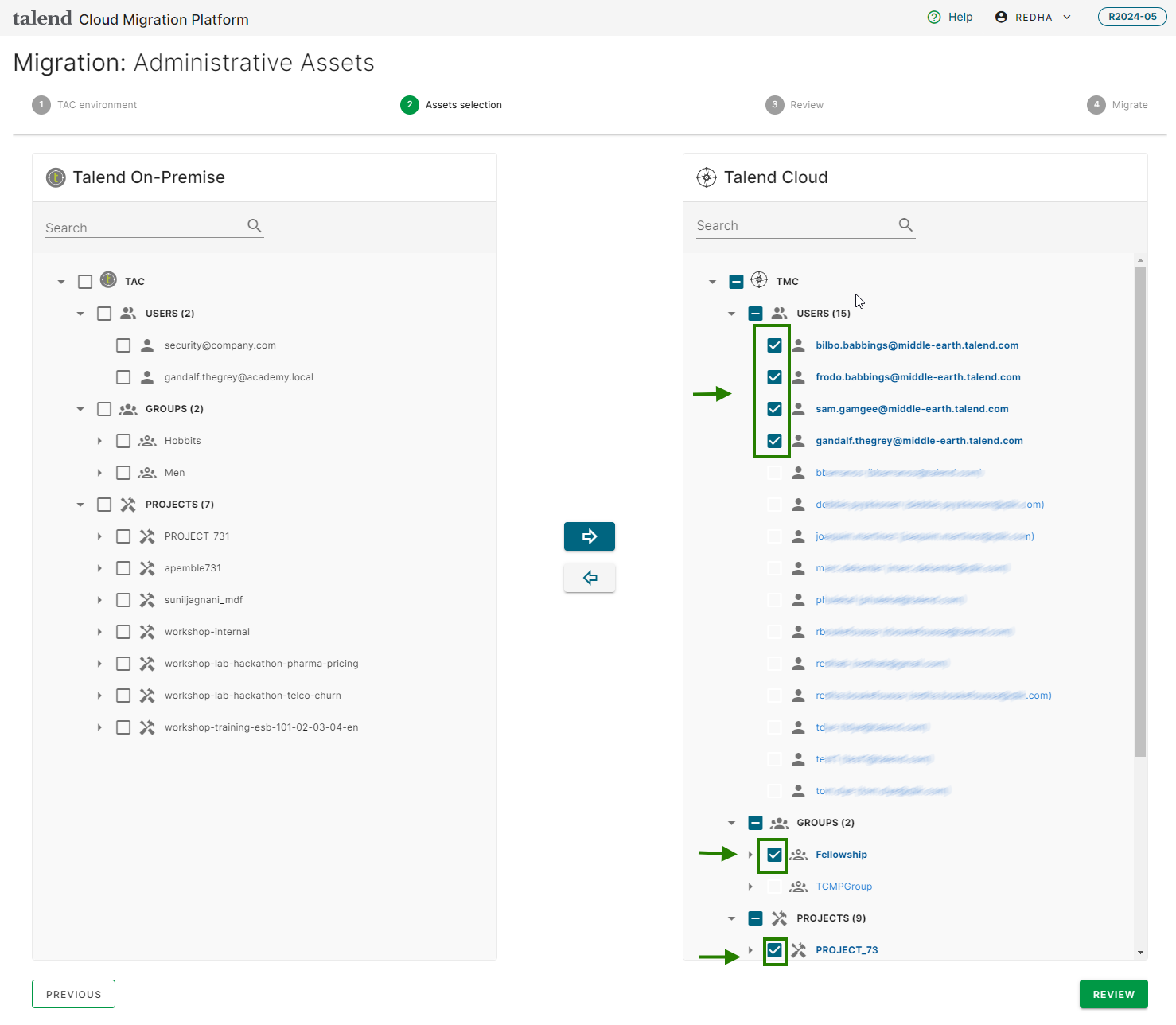Click the Talend Cloud panel header icon
1176x1025 pixels.
point(707,177)
